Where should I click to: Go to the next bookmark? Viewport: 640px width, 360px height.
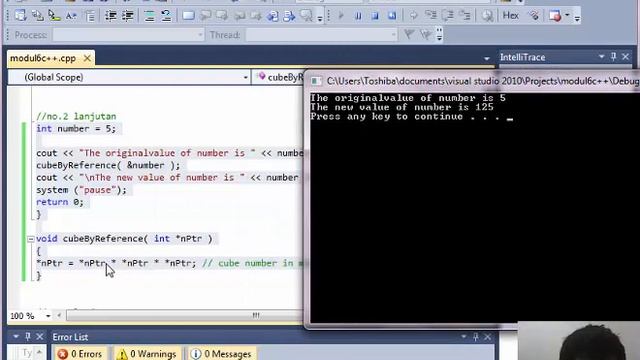pyautogui.click(x=222, y=16)
